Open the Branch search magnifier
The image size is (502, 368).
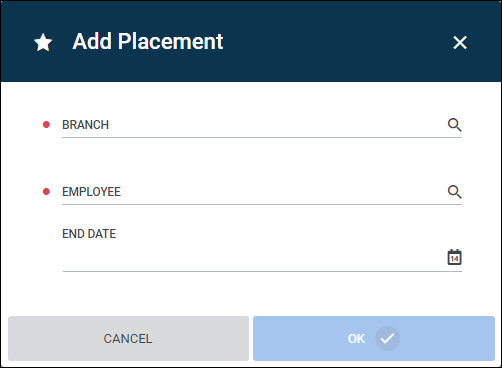(454, 125)
